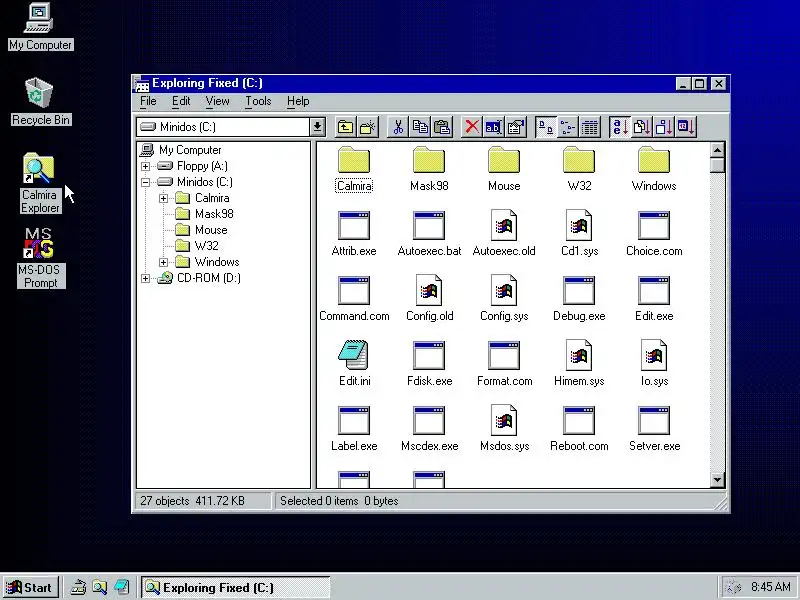Image resolution: width=800 pixels, height=600 pixels.
Task: Delete with the red X icon
Action: (x=472, y=127)
